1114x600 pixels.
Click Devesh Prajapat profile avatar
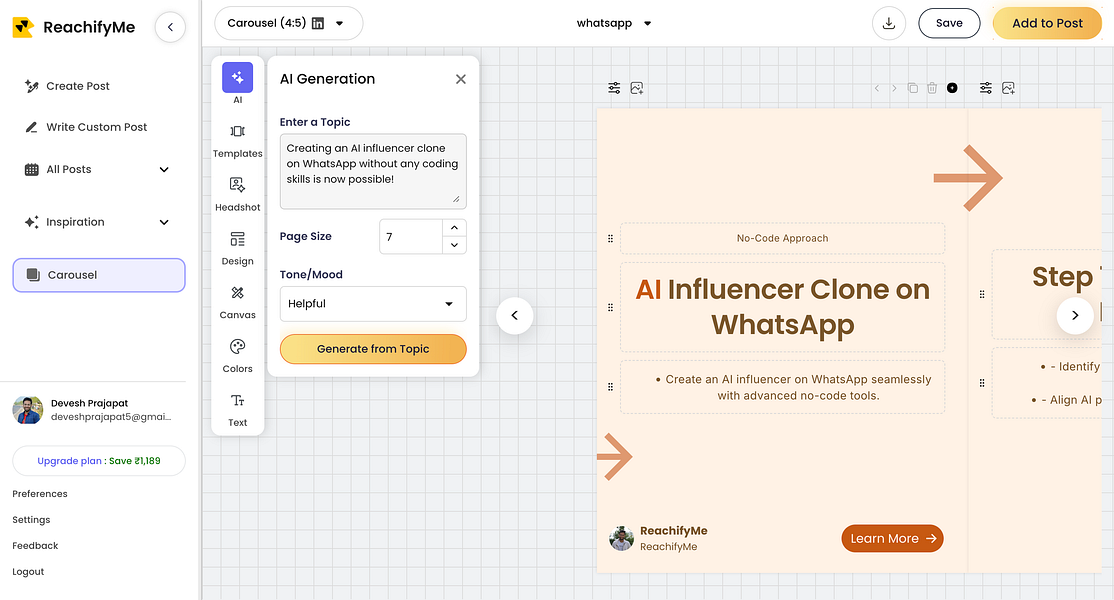point(28,410)
